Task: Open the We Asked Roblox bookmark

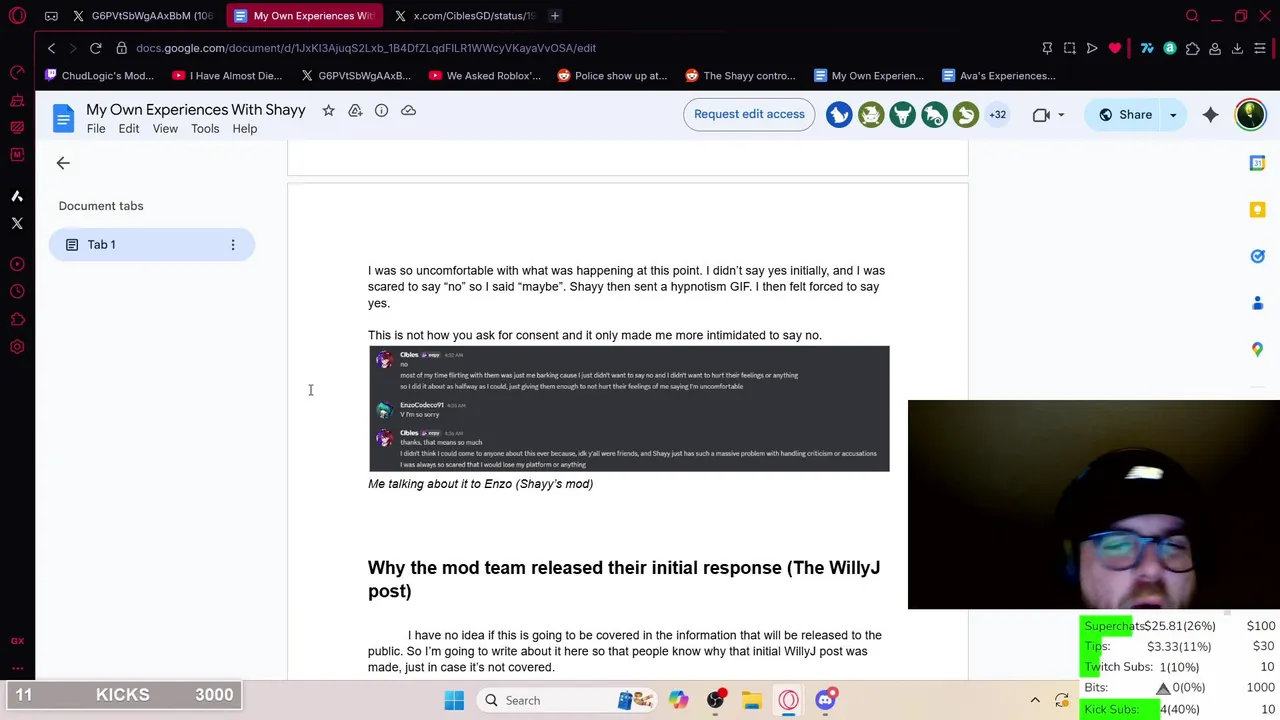Action: 485,76
